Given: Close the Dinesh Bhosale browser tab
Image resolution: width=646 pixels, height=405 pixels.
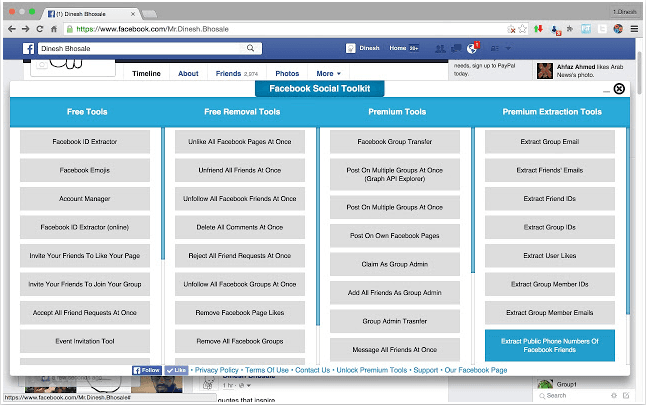Looking at the screenshot, I should pyautogui.click(x=133, y=14).
